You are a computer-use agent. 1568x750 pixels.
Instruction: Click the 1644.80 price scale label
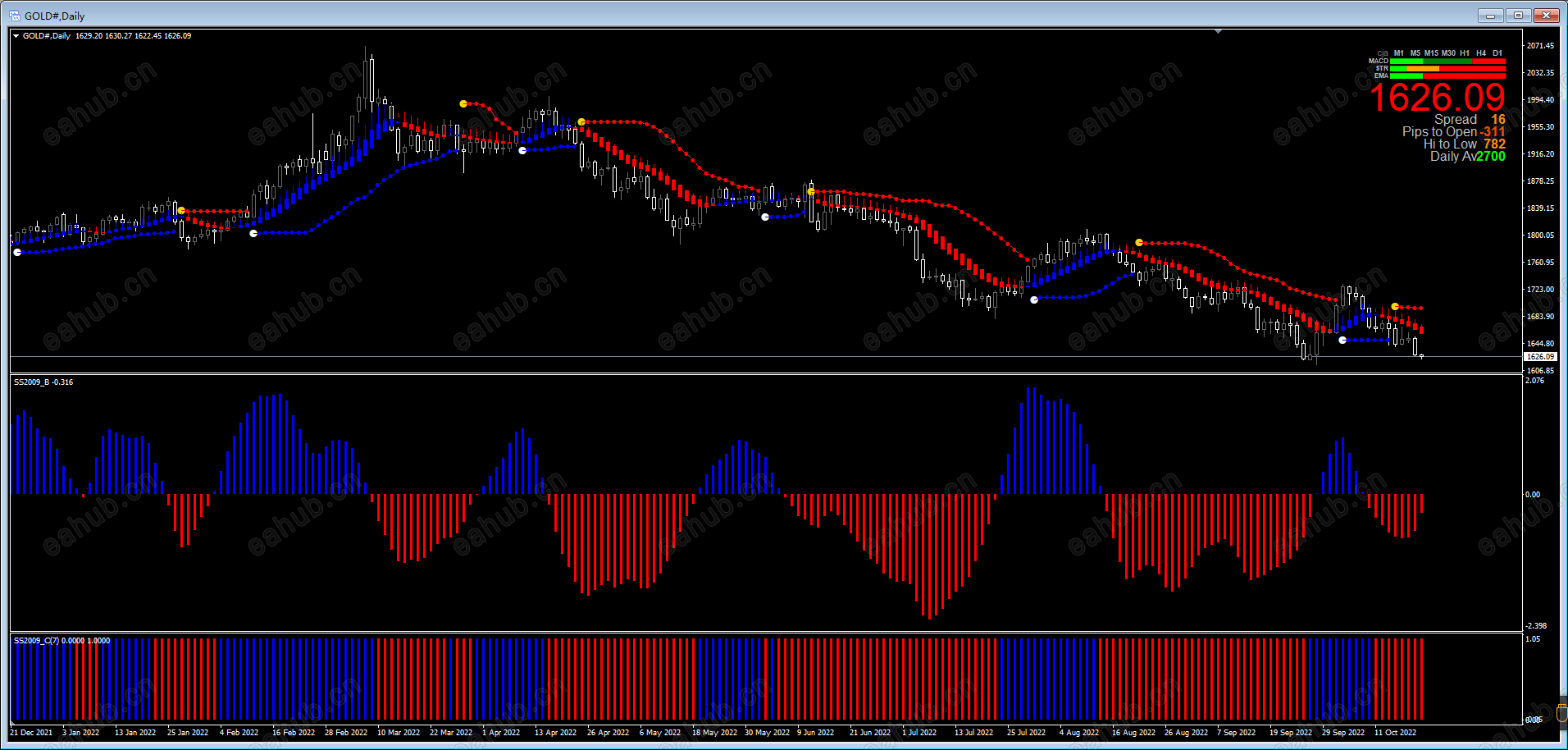coord(1540,344)
